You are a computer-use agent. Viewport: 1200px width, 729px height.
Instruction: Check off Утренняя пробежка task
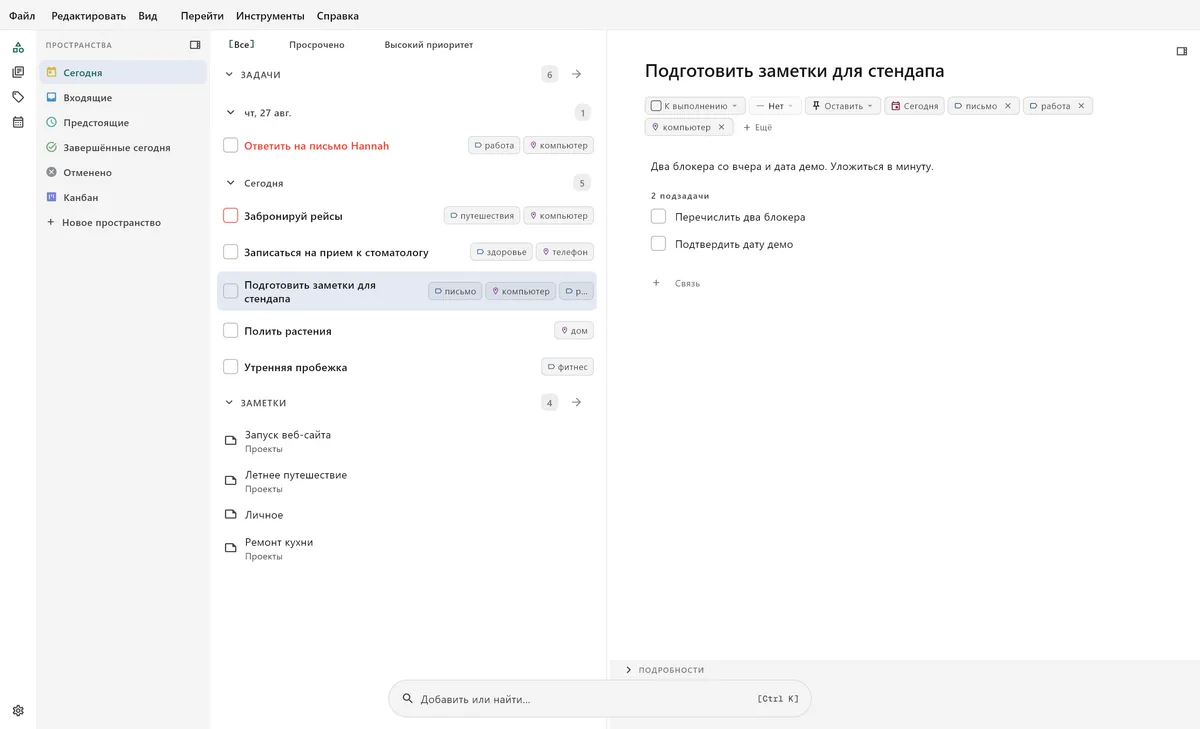tap(230, 367)
